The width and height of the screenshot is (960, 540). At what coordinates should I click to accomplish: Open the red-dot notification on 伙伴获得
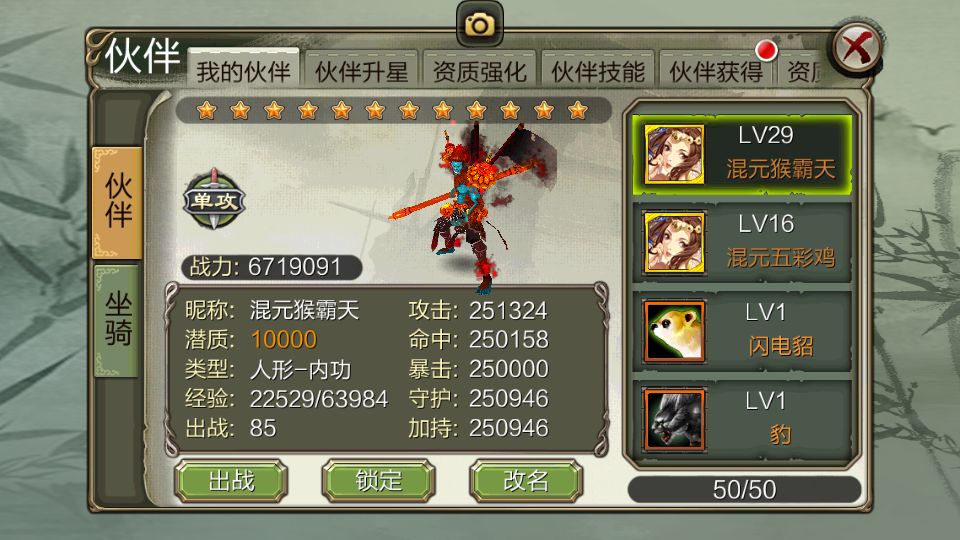(x=766, y=50)
